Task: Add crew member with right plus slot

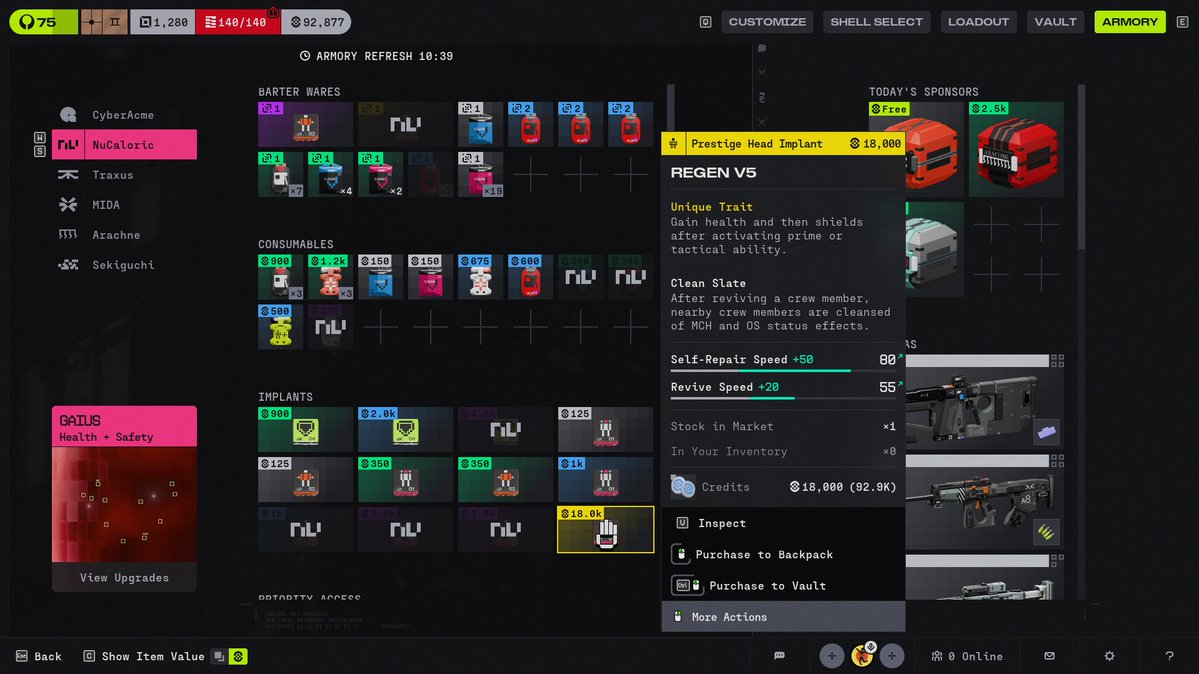Action: tap(892, 656)
